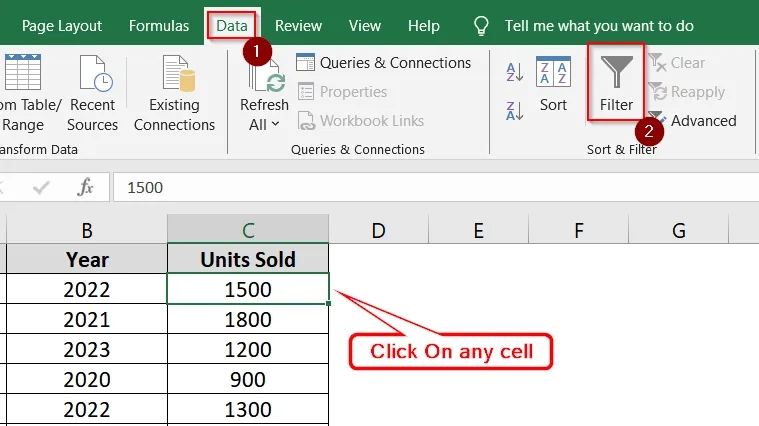Select the cell containing 2023
This screenshot has height=426, width=759.
tap(87, 349)
